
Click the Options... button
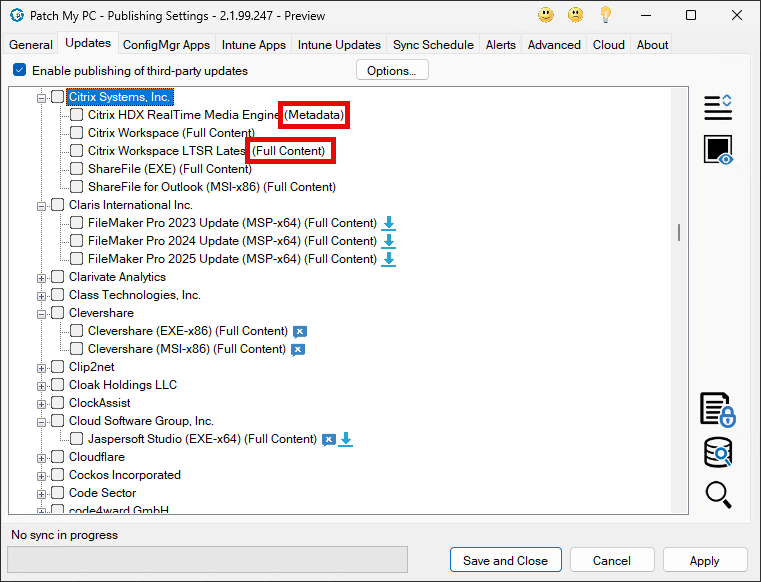pyautogui.click(x=392, y=70)
